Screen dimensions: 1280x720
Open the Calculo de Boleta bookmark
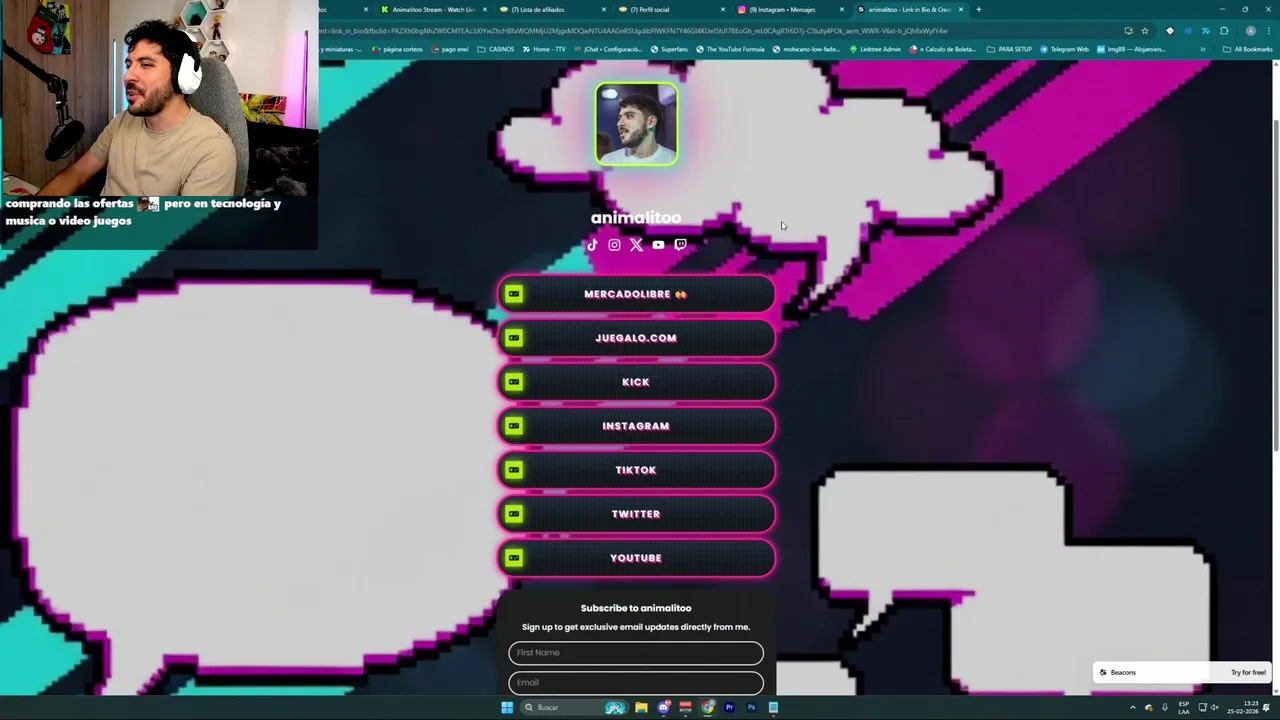943,49
